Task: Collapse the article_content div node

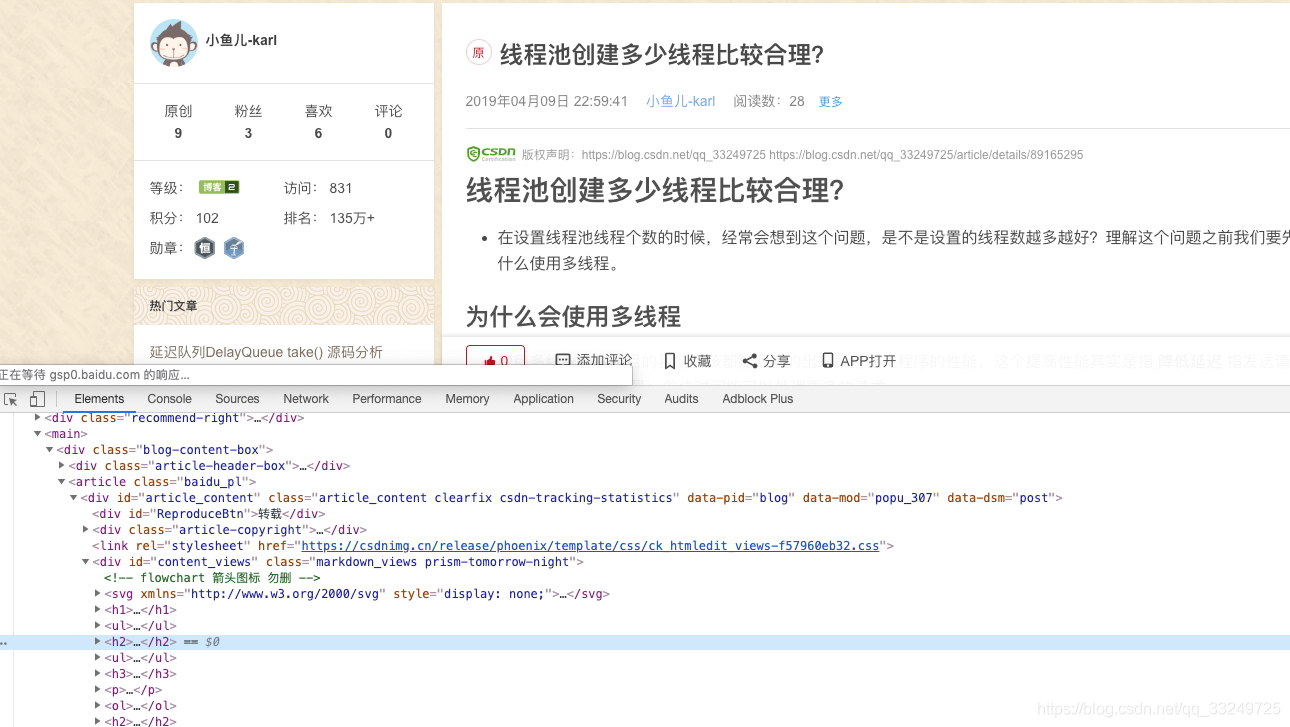Action: (74, 498)
